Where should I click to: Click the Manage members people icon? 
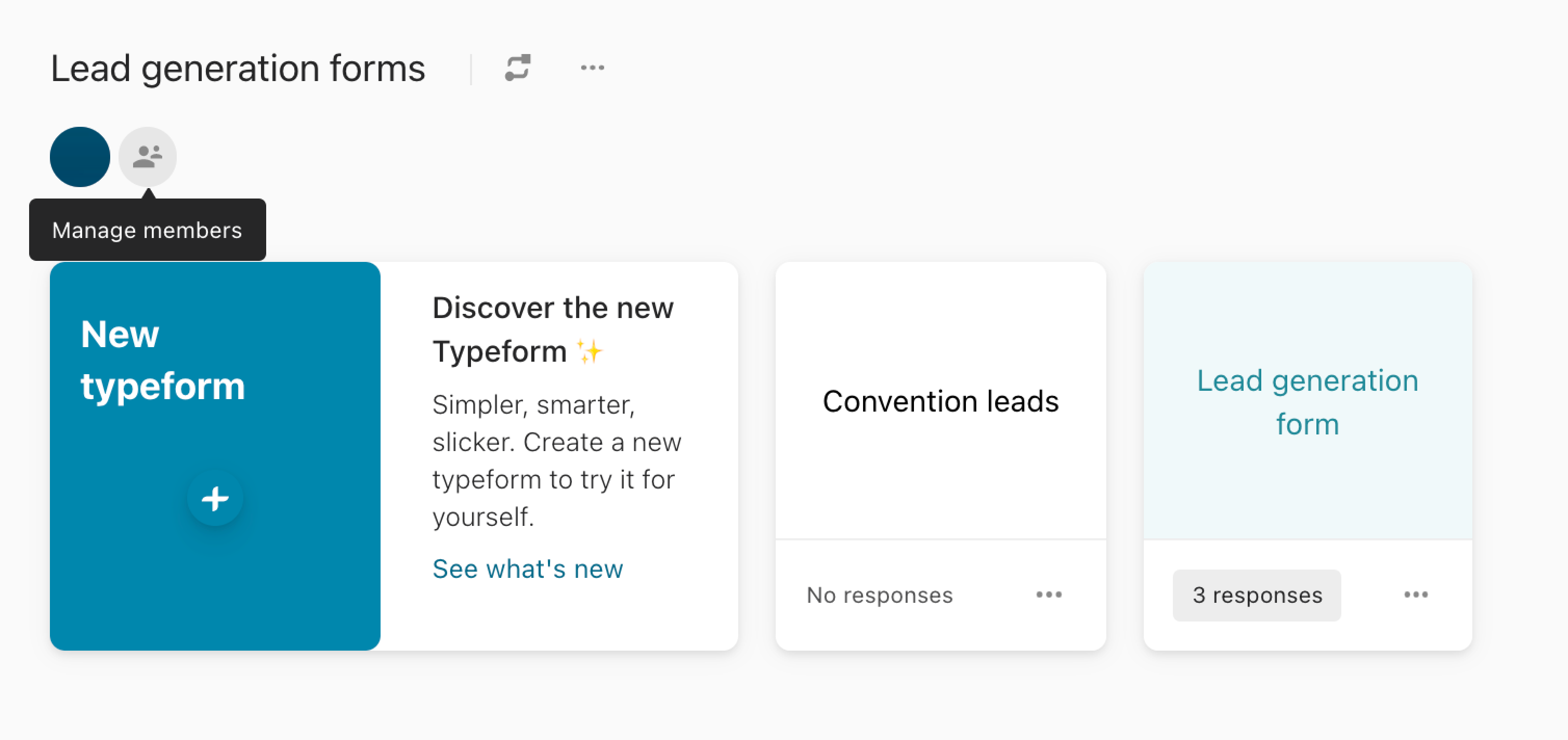(x=147, y=156)
